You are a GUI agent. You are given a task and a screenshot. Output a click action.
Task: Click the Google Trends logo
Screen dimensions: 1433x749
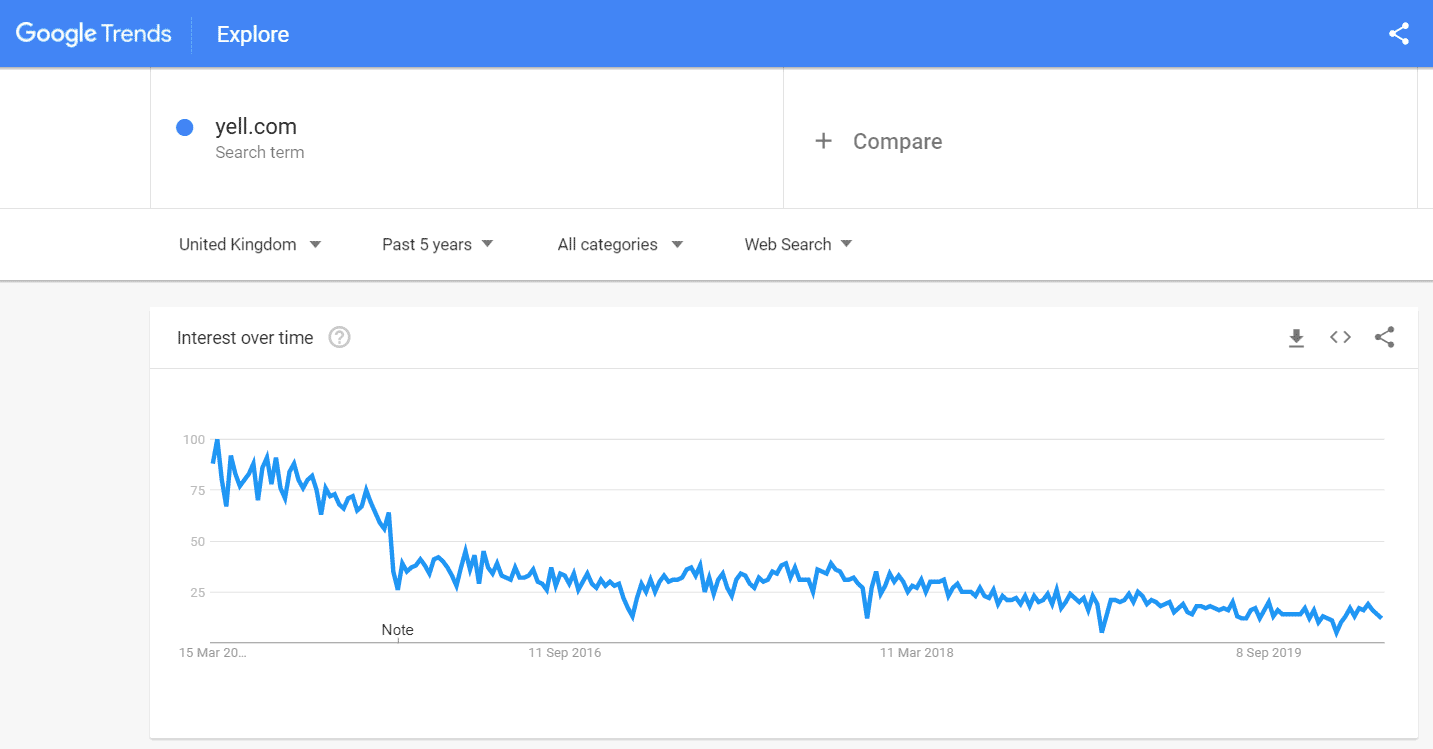click(x=94, y=34)
